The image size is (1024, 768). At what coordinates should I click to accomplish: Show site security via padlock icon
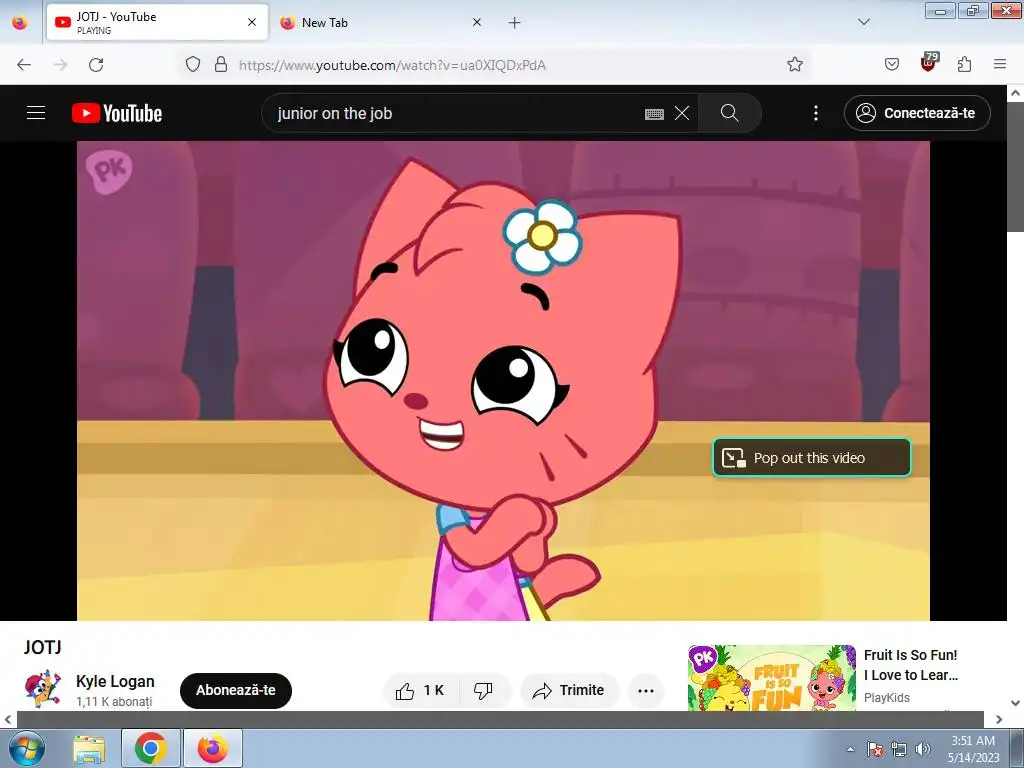tap(221, 64)
